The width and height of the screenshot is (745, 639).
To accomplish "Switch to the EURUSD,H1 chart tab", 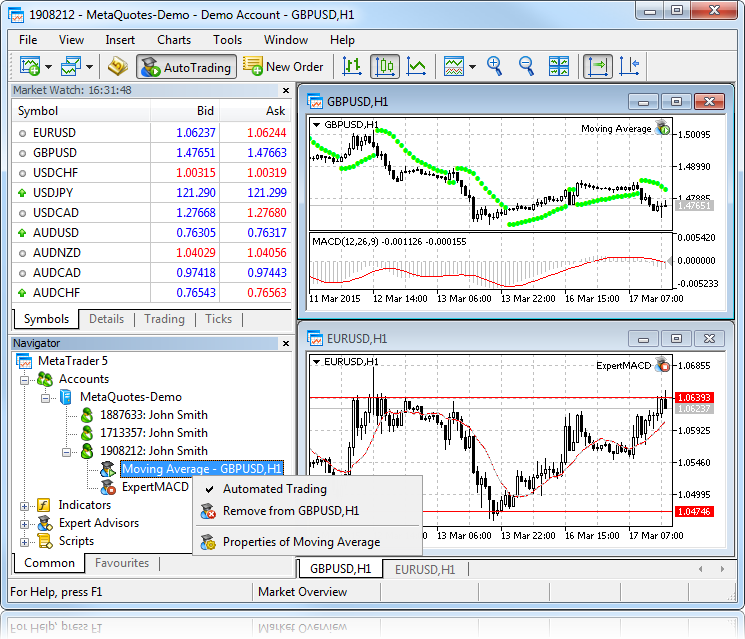I will point(424,569).
